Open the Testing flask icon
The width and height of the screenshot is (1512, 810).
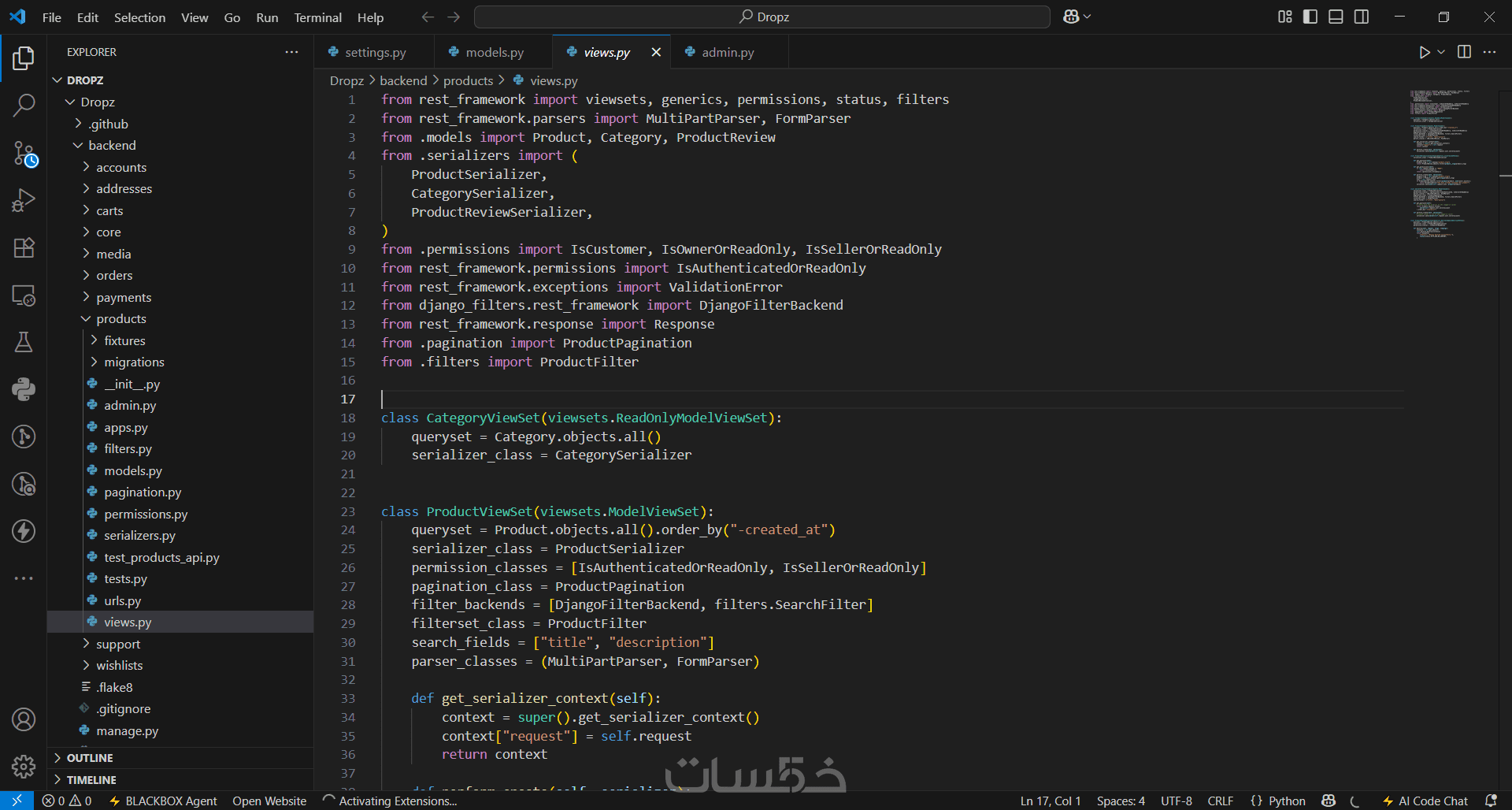point(24,342)
